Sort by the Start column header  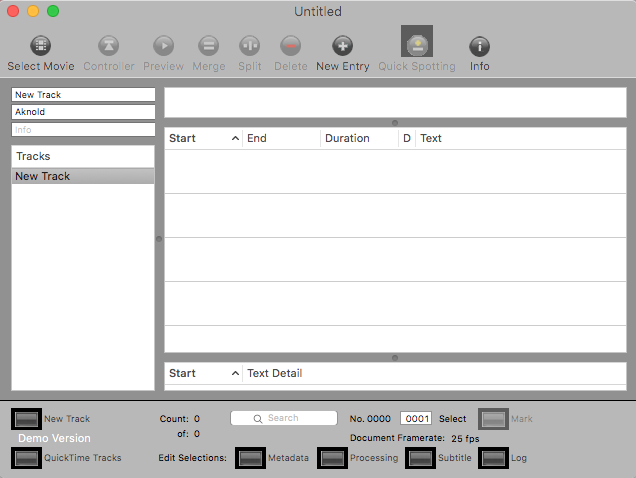coord(203,138)
